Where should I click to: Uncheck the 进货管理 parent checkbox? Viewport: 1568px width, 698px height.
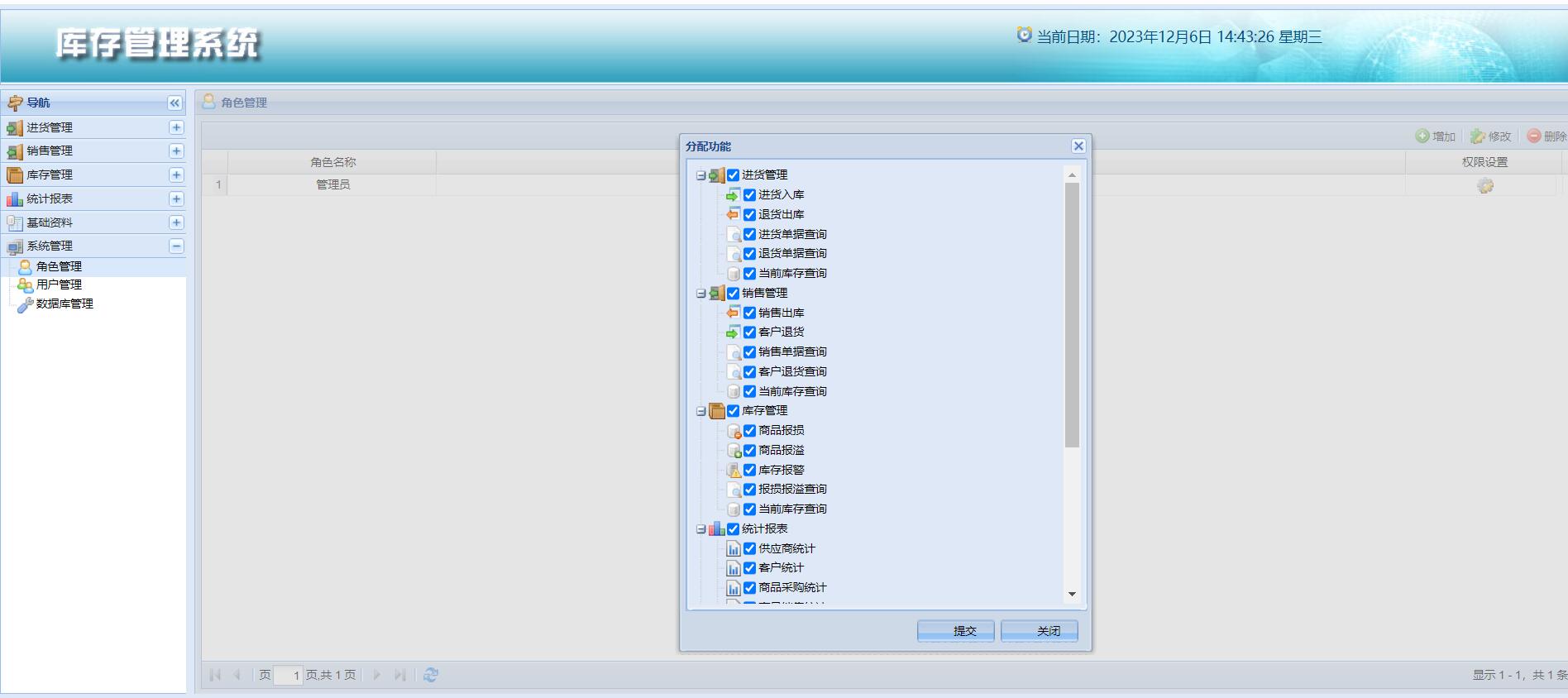(733, 175)
